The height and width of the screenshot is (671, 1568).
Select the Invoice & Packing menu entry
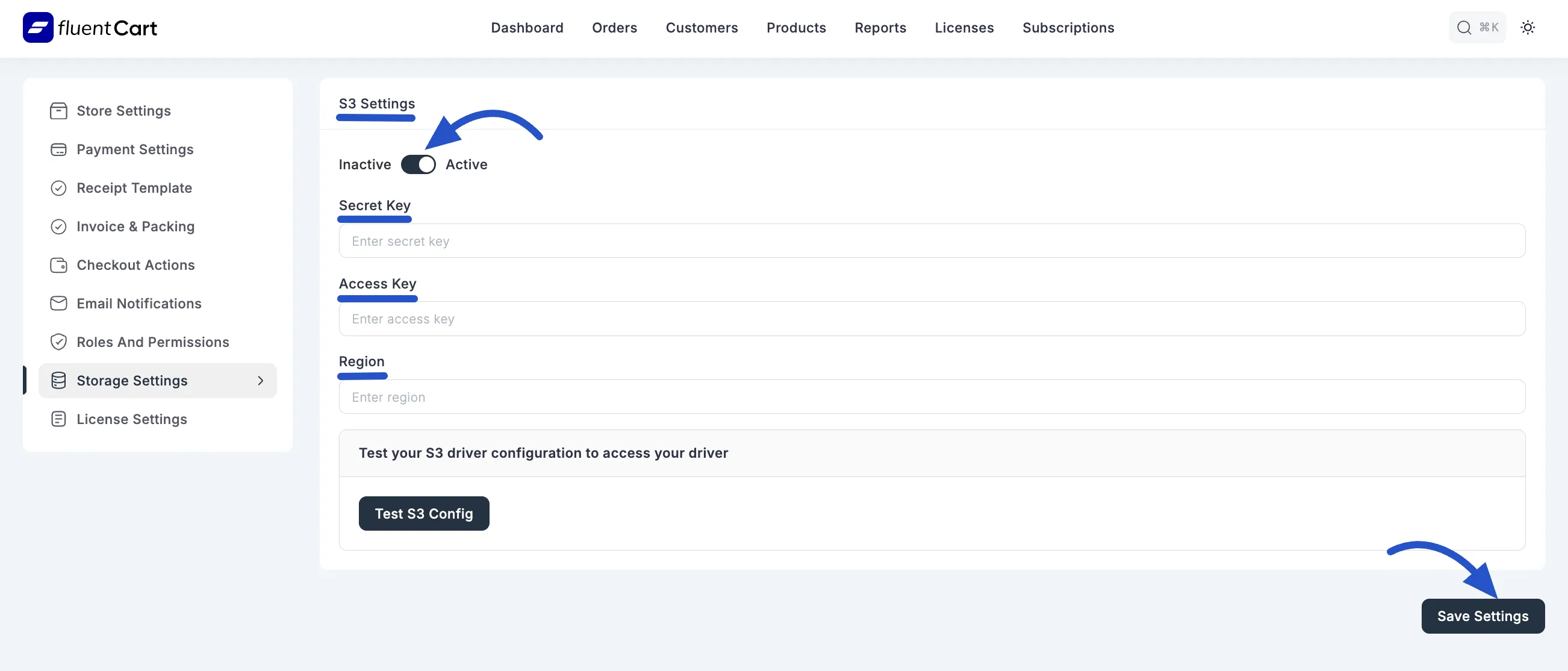pos(134,226)
